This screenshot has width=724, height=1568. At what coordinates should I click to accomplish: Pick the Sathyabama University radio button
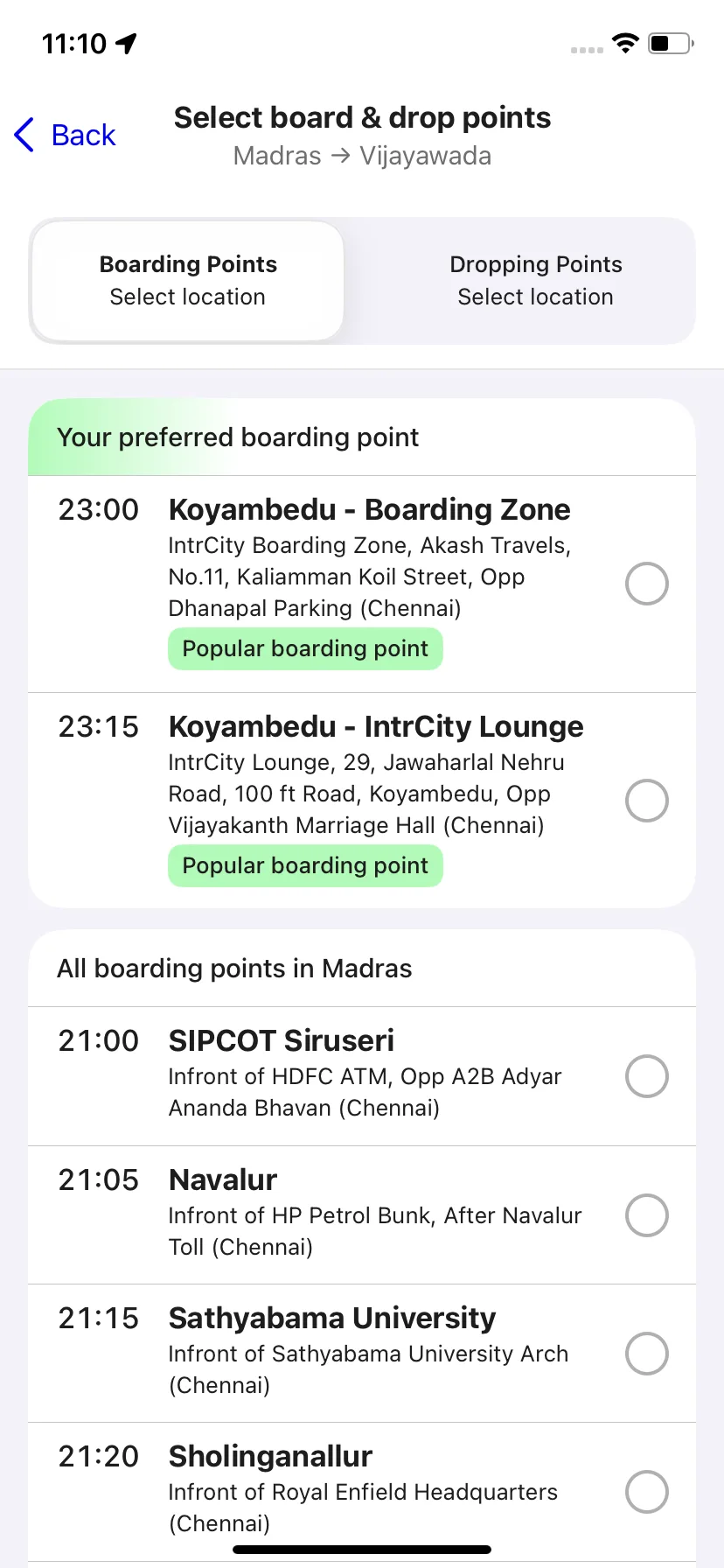click(x=647, y=1354)
